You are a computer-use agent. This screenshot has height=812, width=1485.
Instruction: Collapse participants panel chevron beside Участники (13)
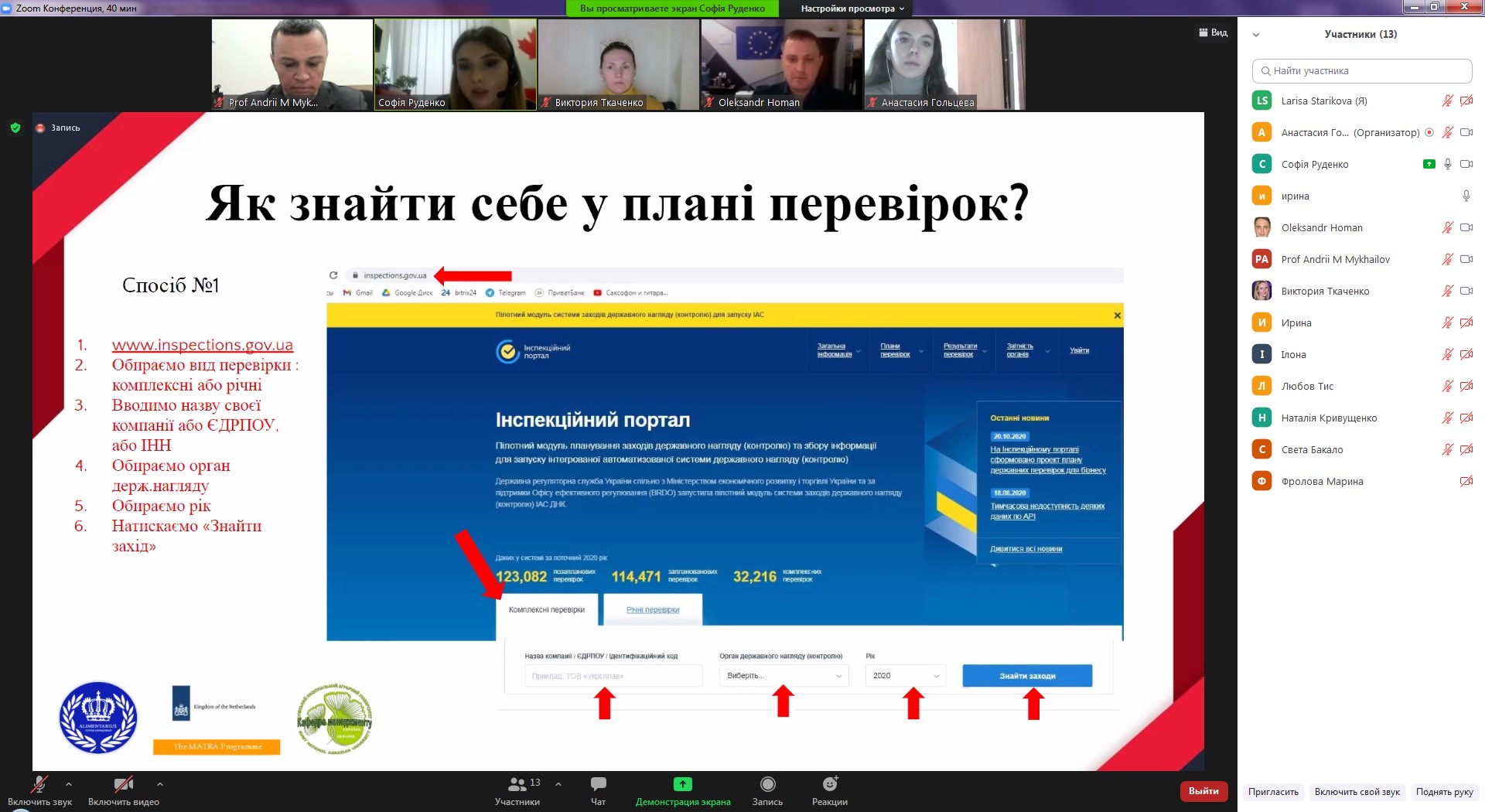pos(1256,35)
